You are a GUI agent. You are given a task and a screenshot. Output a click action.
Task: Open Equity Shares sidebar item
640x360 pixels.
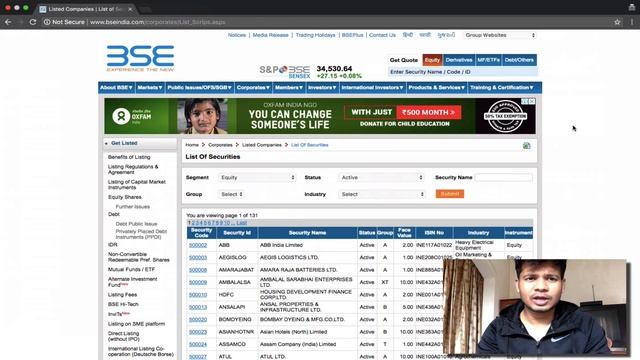(x=124, y=197)
